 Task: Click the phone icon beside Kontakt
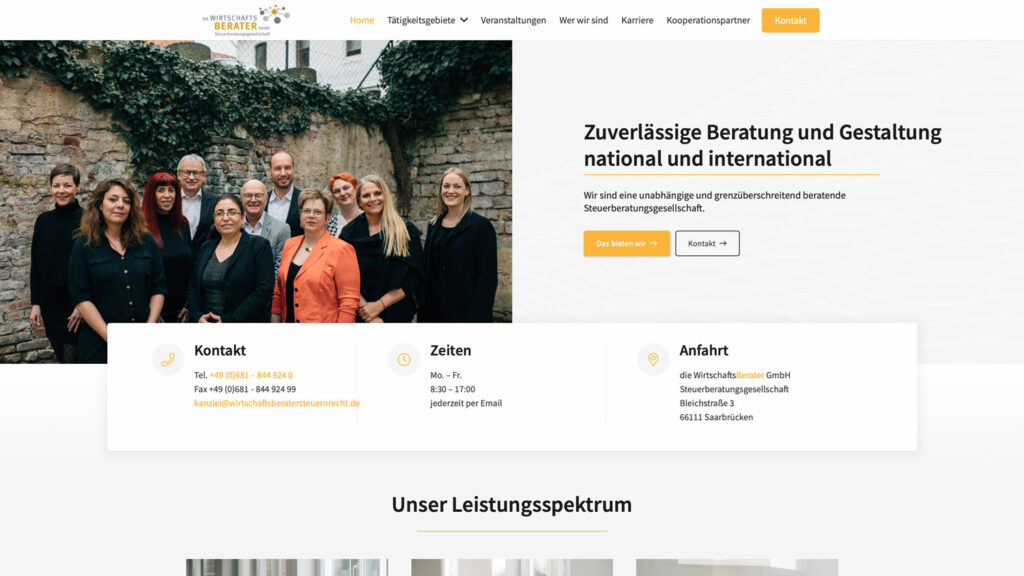[168, 359]
